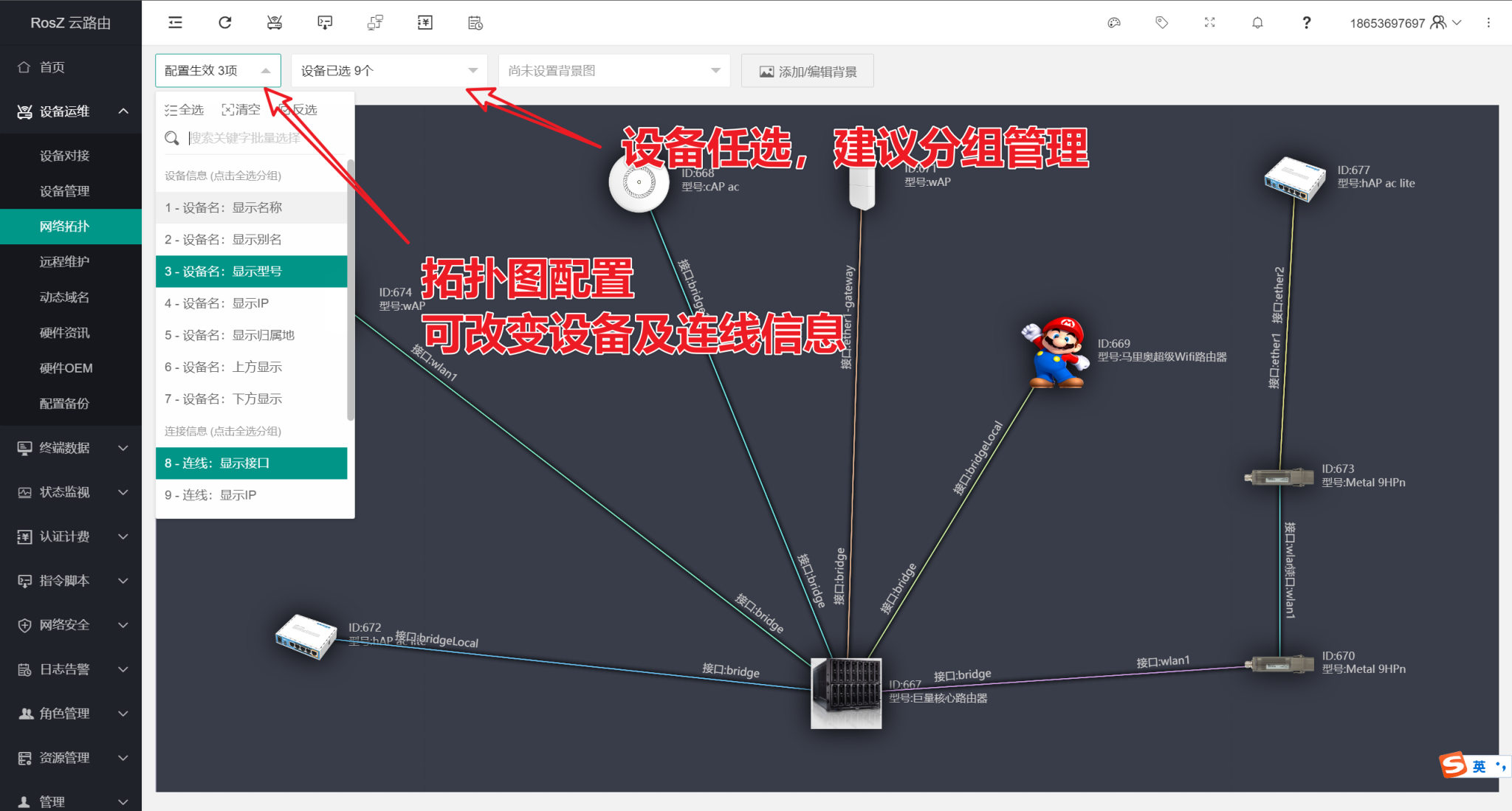Open the router device management icon
The width and height of the screenshot is (1512, 811).
275,22
